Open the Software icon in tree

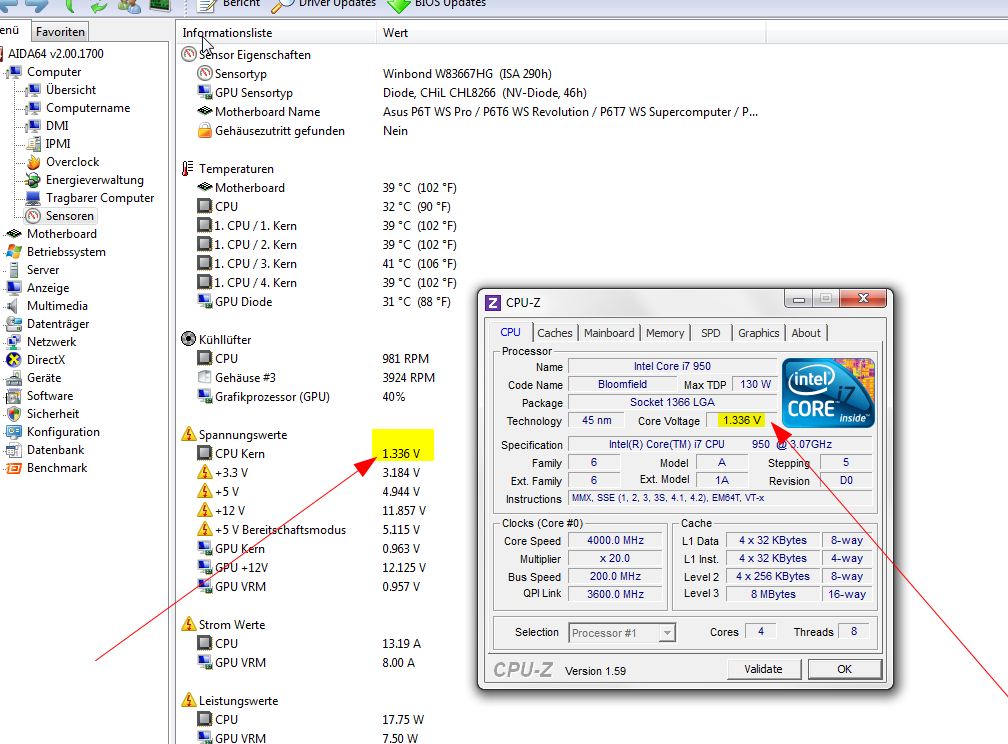(x=14, y=396)
